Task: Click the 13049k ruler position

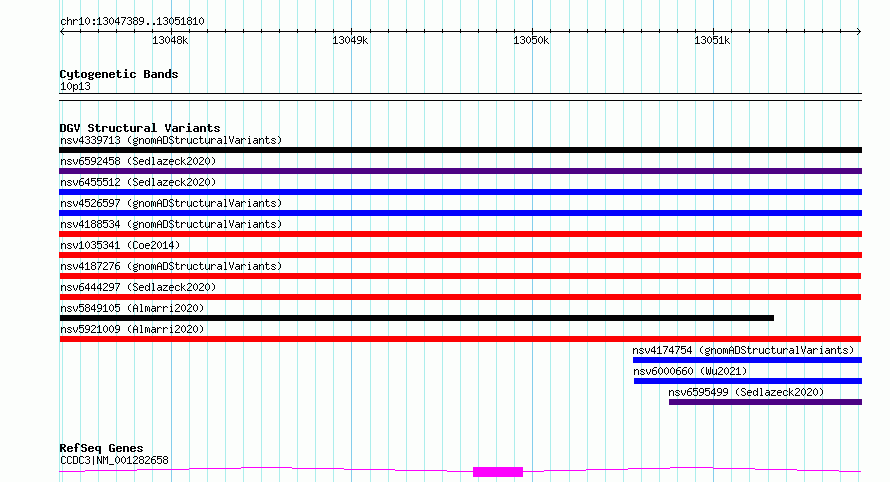Action: 350,40
